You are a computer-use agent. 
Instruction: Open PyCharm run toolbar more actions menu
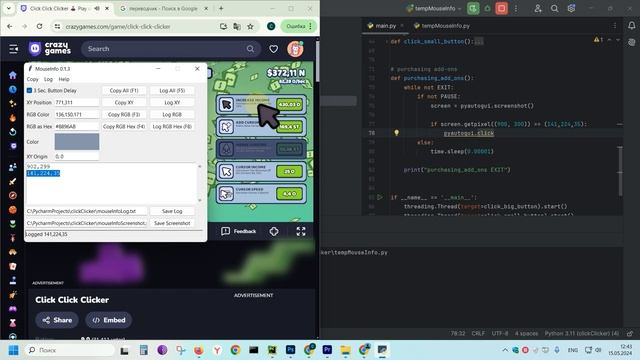point(516,8)
